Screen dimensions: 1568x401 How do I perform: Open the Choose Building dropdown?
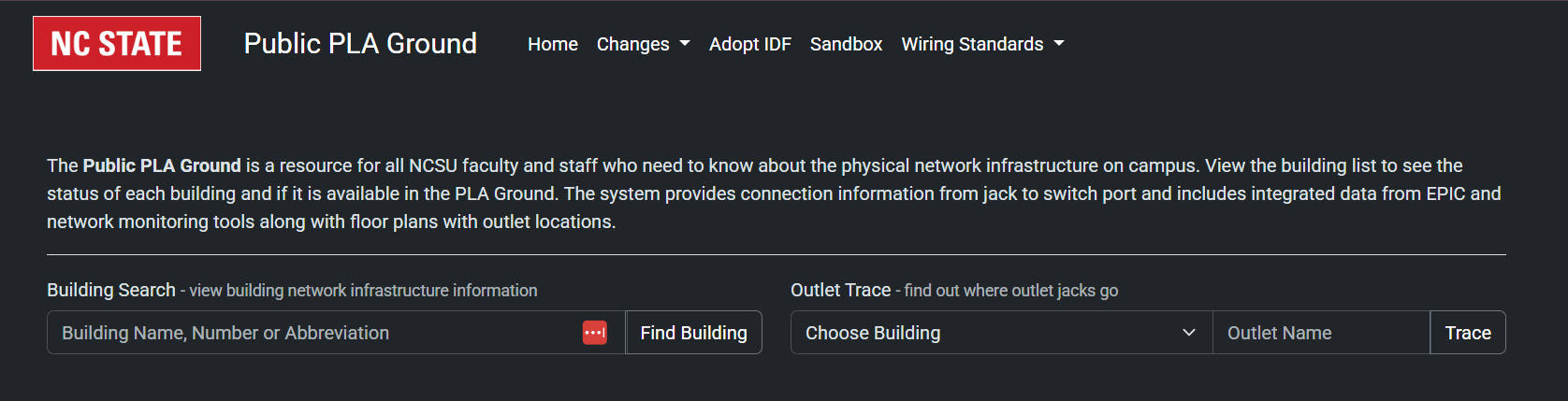tap(992, 333)
